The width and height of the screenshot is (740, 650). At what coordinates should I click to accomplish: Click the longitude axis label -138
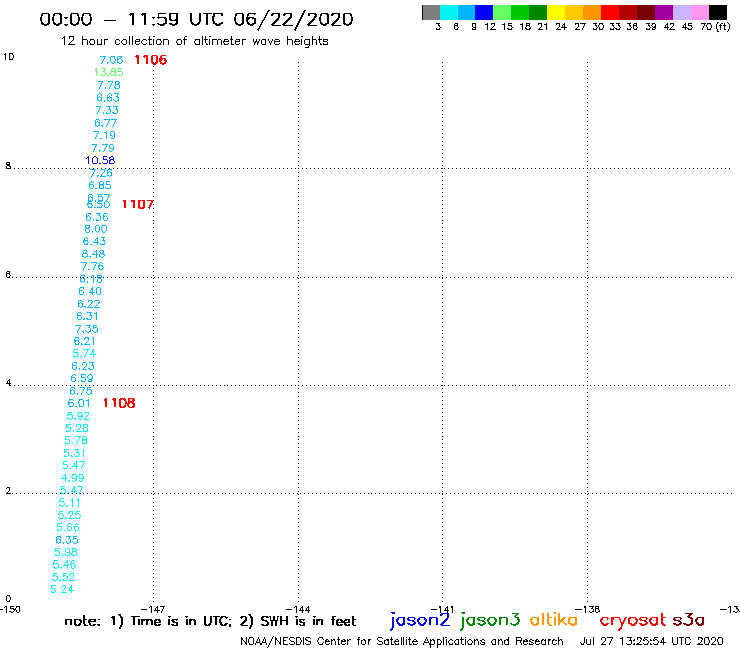[x=587, y=609]
